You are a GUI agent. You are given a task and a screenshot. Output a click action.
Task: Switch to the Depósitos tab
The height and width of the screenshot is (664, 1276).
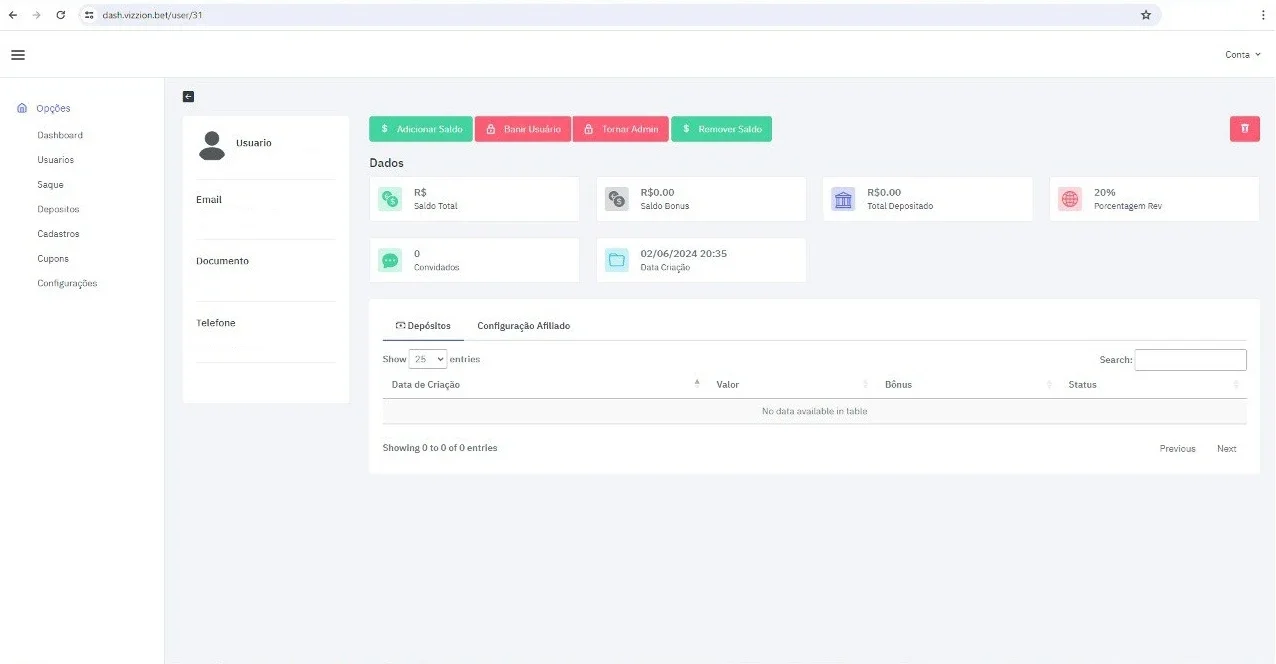(x=423, y=326)
